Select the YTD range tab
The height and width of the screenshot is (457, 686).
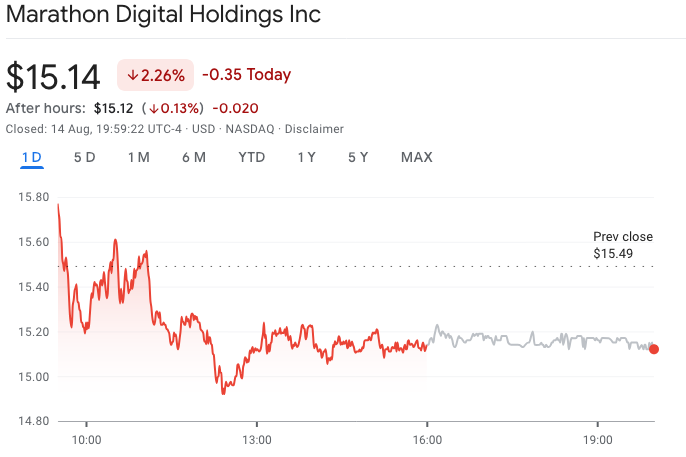click(252, 157)
